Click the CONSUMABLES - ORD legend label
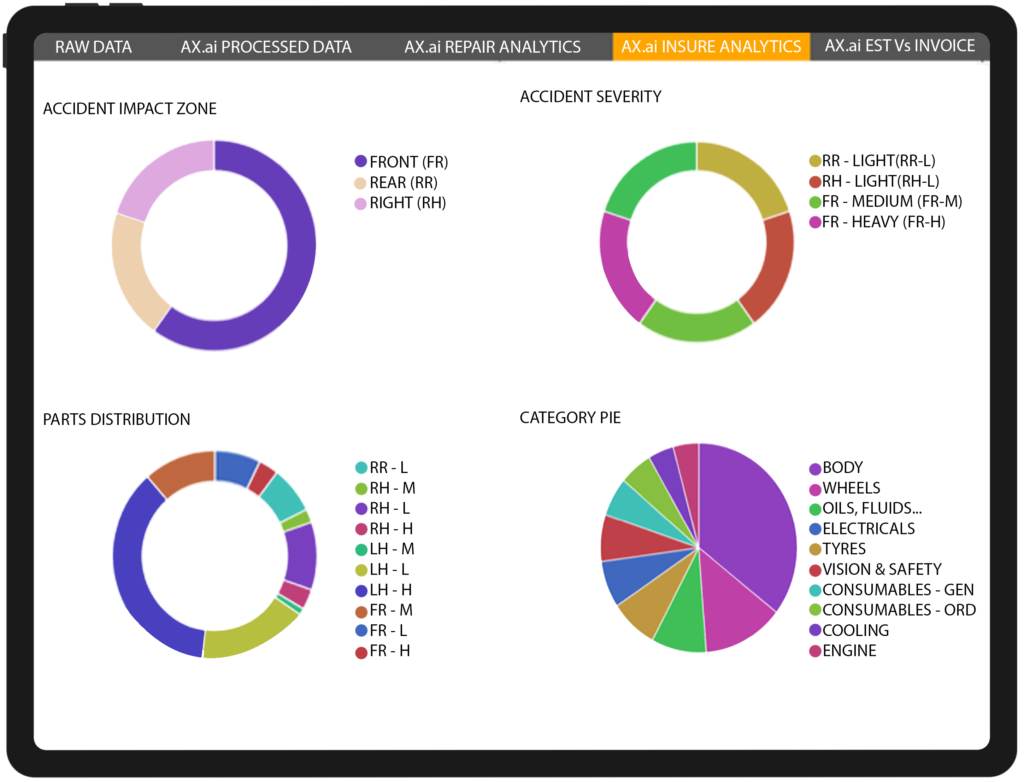This screenshot has height=782, width=1024. coord(899,610)
